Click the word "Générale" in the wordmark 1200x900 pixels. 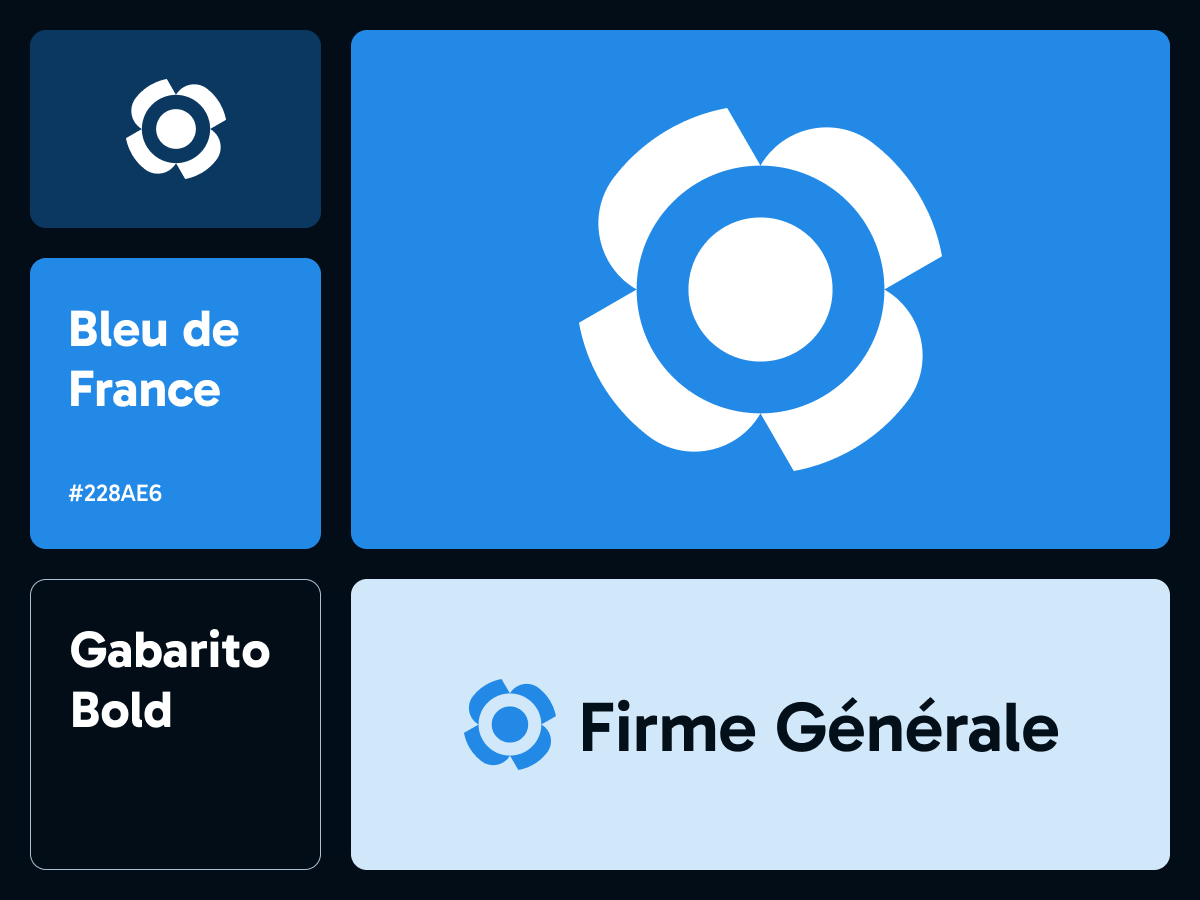pos(917,727)
